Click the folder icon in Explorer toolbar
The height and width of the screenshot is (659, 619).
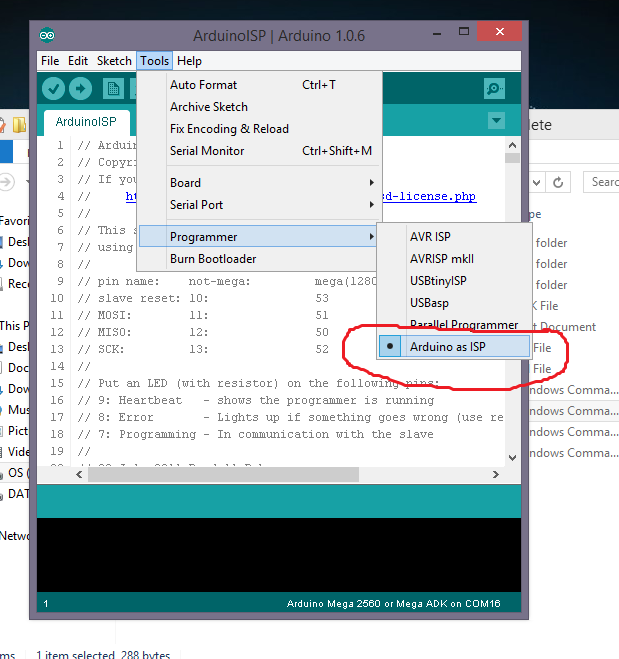(x=19, y=125)
